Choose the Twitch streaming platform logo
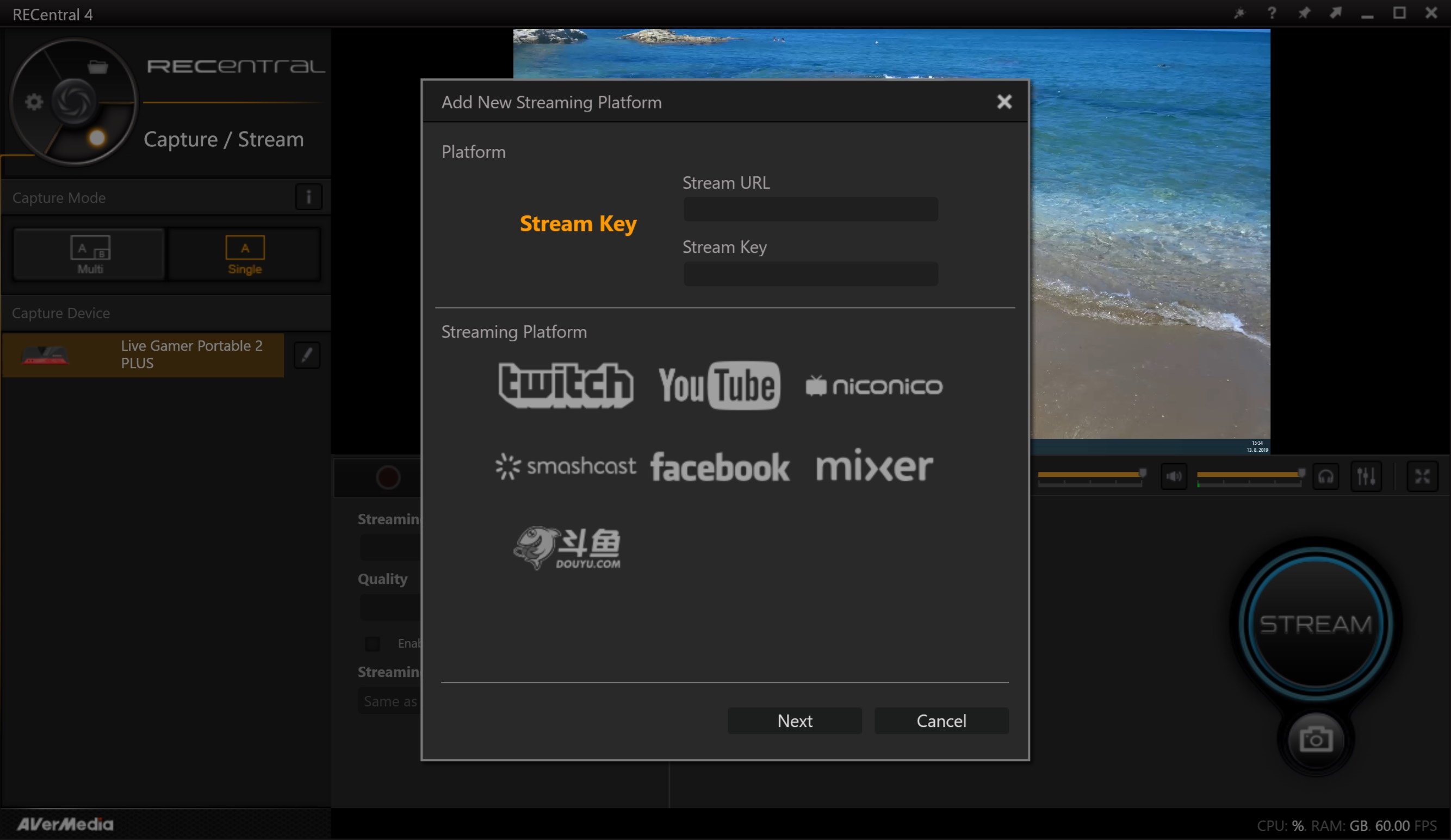Image resolution: width=1451 pixels, height=840 pixels. tap(566, 385)
